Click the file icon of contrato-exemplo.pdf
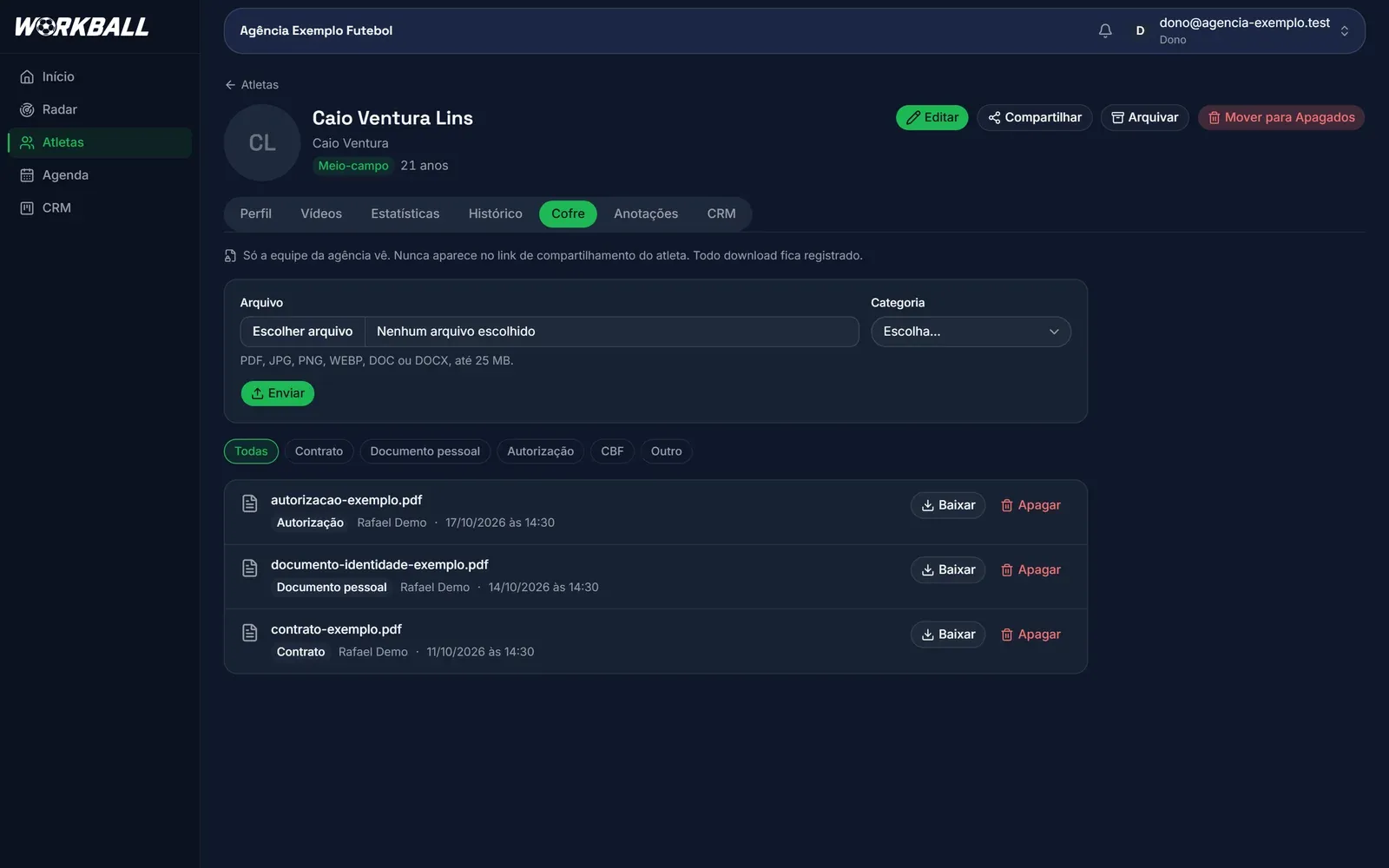This screenshot has width=1389, height=868. click(x=250, y=633)
